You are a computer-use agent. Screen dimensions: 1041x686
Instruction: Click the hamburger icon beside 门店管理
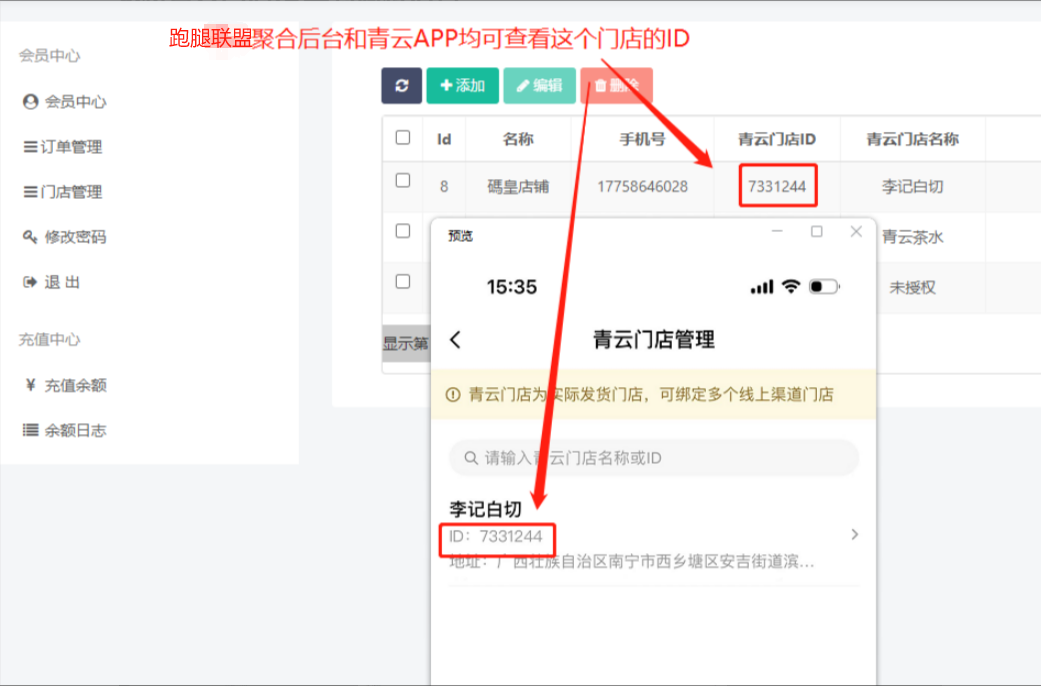31,192
